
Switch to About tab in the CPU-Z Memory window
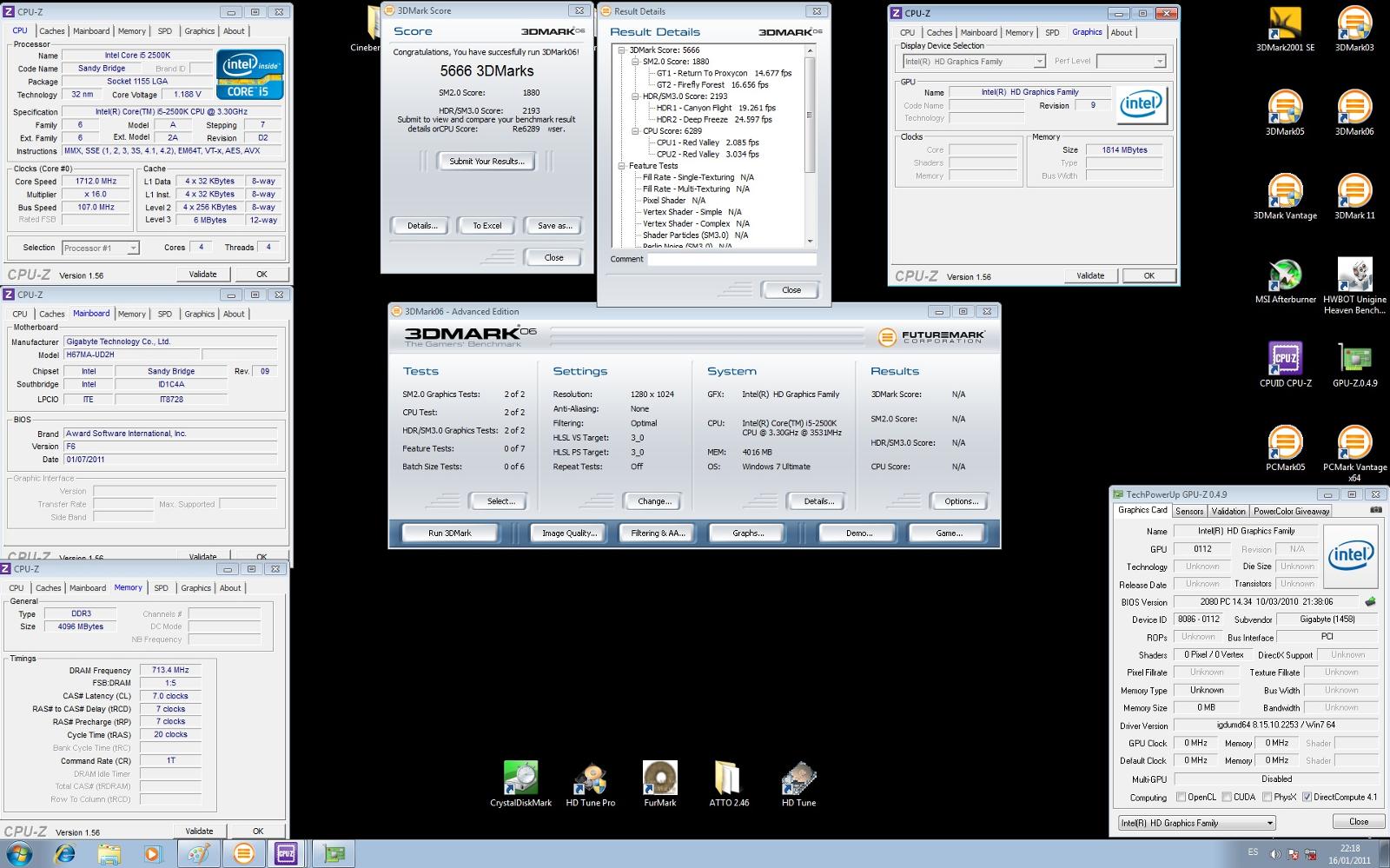230,588
